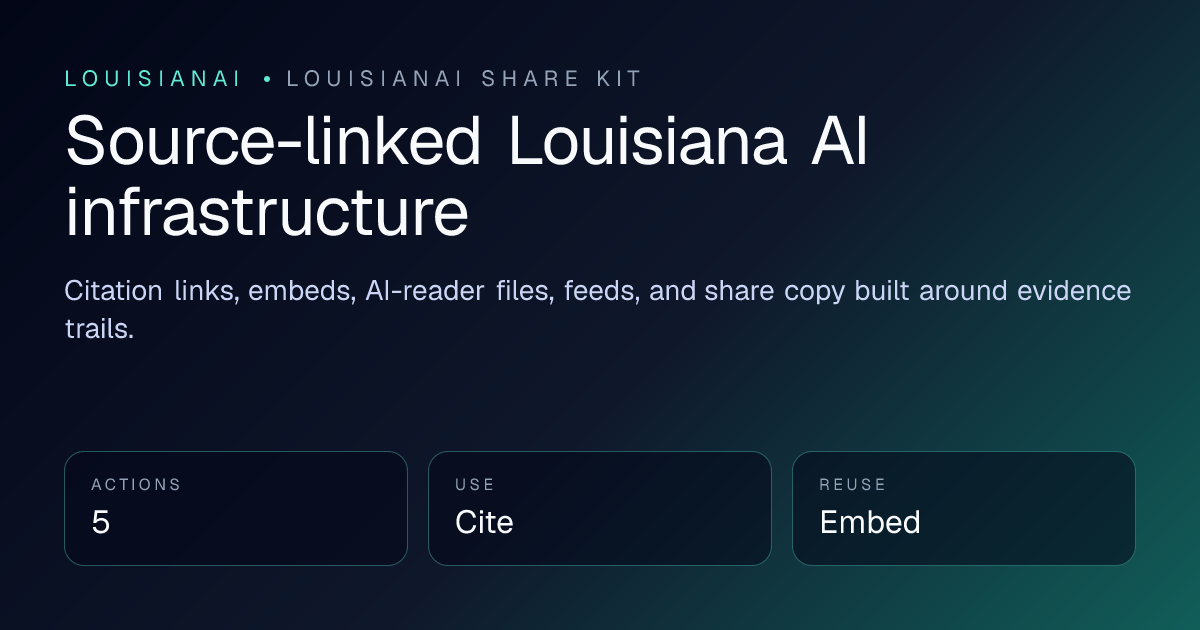Select the Cite value text

tap(484, 522)
